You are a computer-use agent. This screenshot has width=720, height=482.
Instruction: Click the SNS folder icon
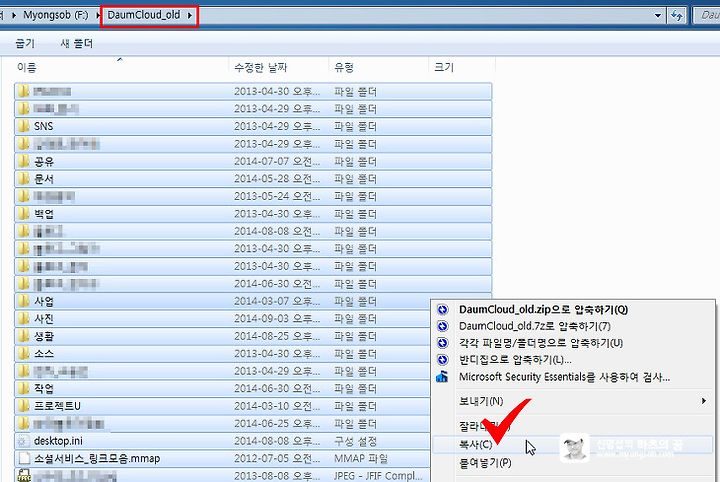pos(23,126)
